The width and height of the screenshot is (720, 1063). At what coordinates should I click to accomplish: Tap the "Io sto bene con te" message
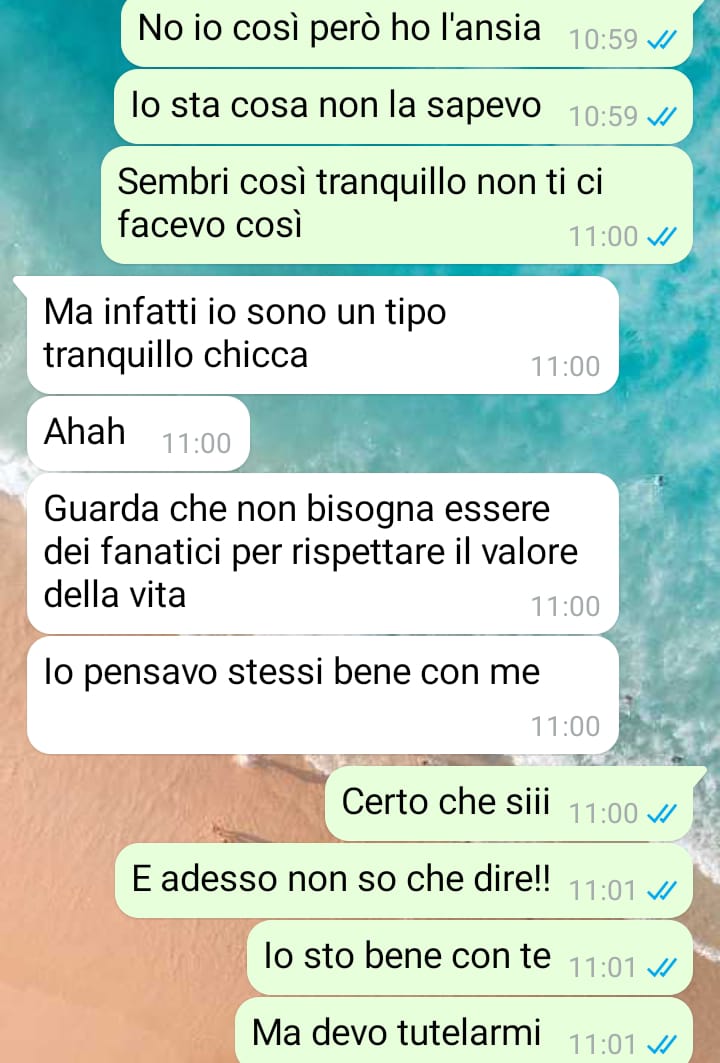pyautogui.click(x=470, y=958)
